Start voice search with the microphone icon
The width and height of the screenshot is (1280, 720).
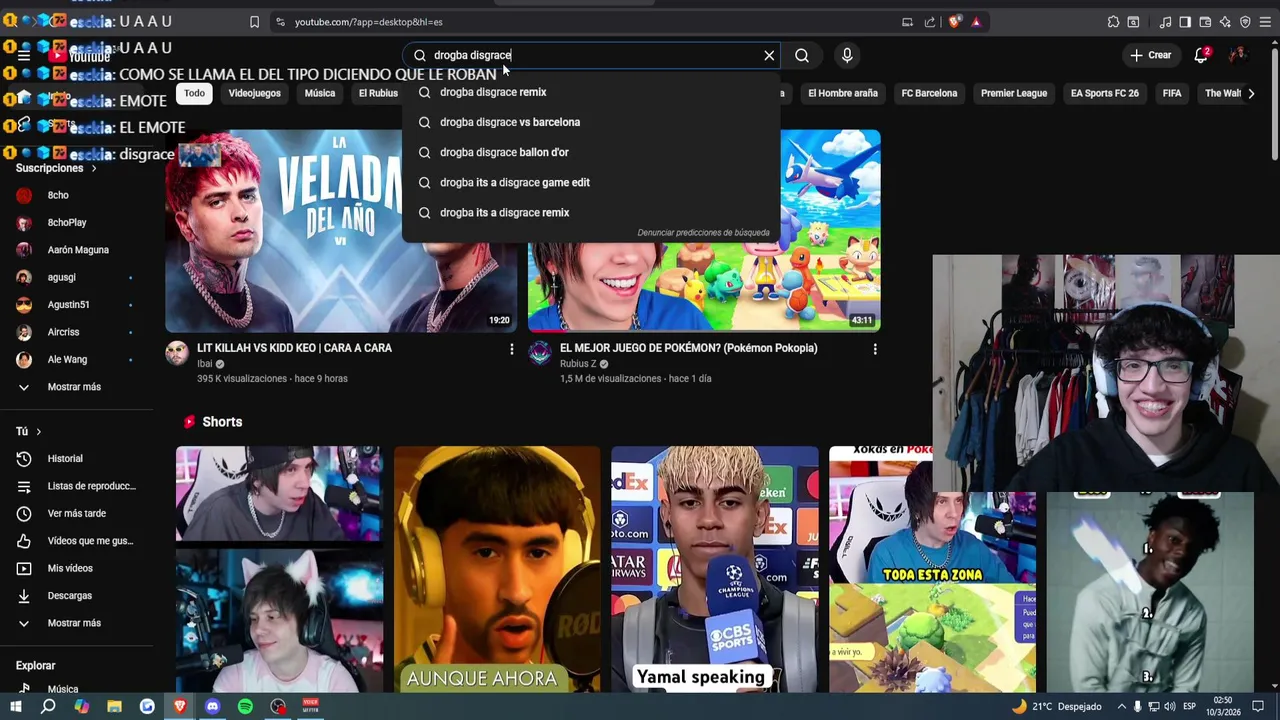click(847, 56)
